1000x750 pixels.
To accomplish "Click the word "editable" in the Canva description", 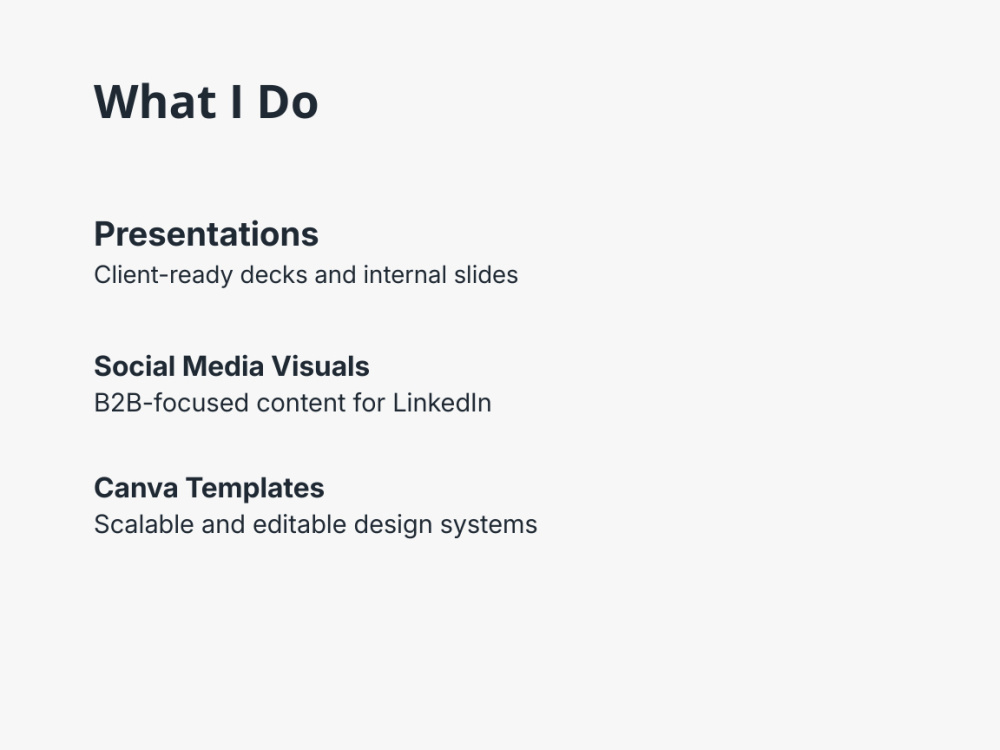I will tap(300, 525).
